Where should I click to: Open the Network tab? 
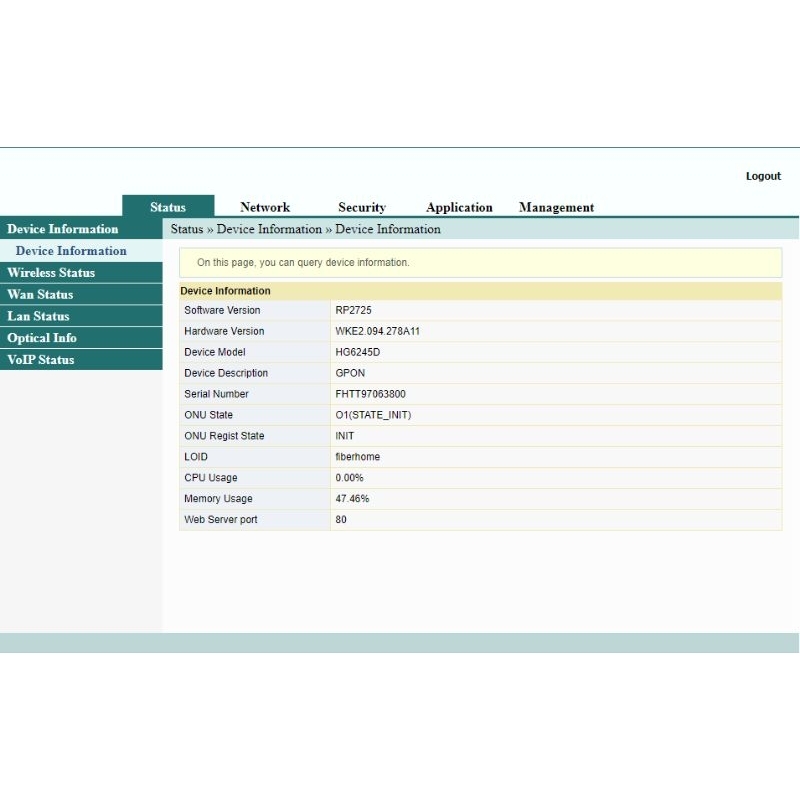[x=265, y=207]
